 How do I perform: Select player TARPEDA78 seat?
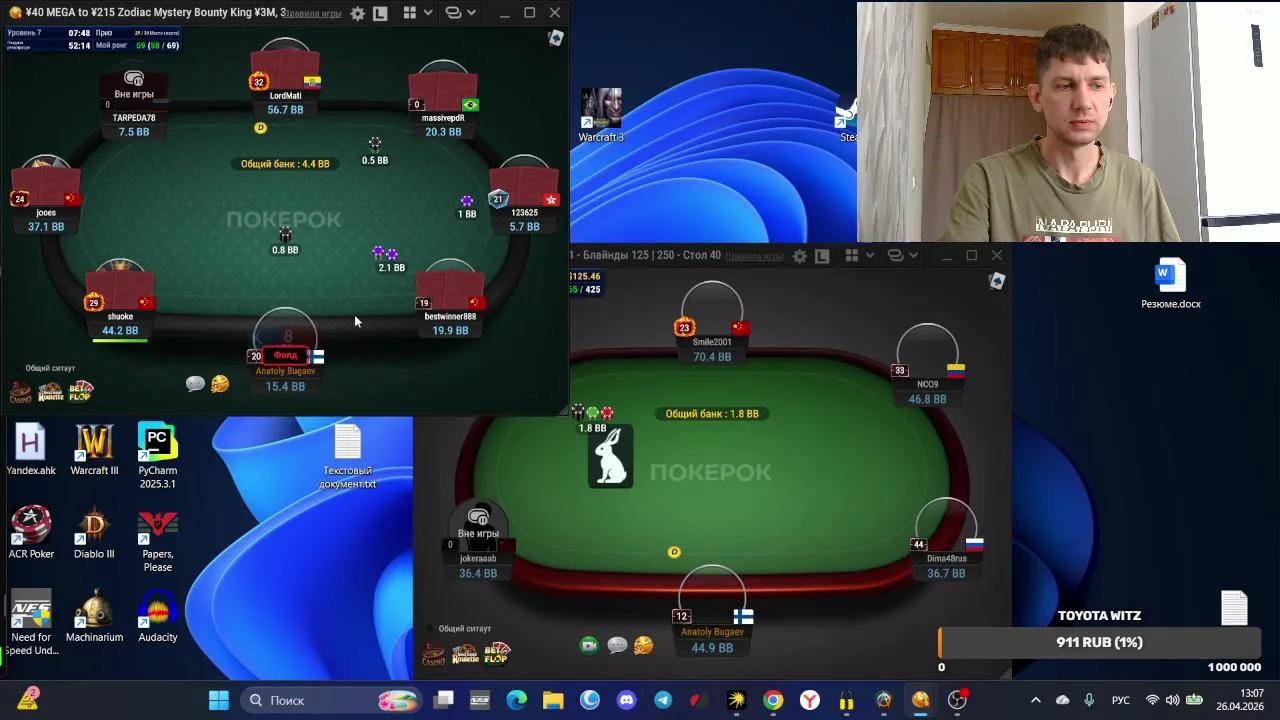click(x=134, y=100)
